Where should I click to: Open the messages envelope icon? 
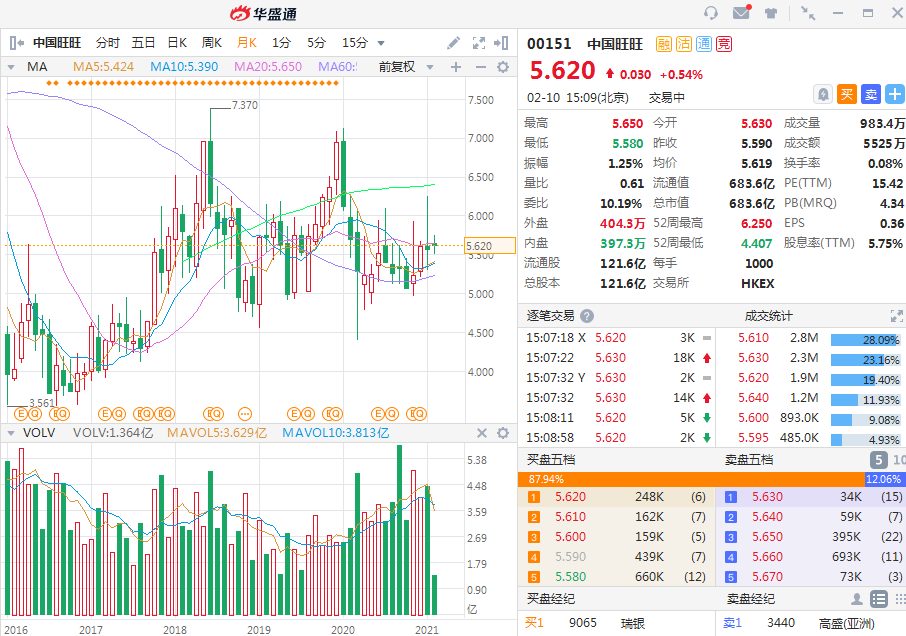(x=741, y=12)
